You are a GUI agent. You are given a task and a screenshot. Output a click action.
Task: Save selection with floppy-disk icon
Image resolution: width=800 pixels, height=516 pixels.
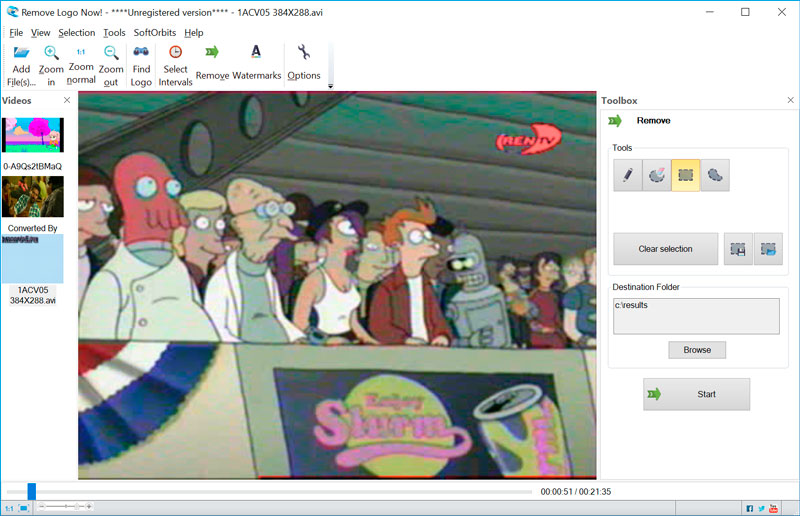(738, 249)
